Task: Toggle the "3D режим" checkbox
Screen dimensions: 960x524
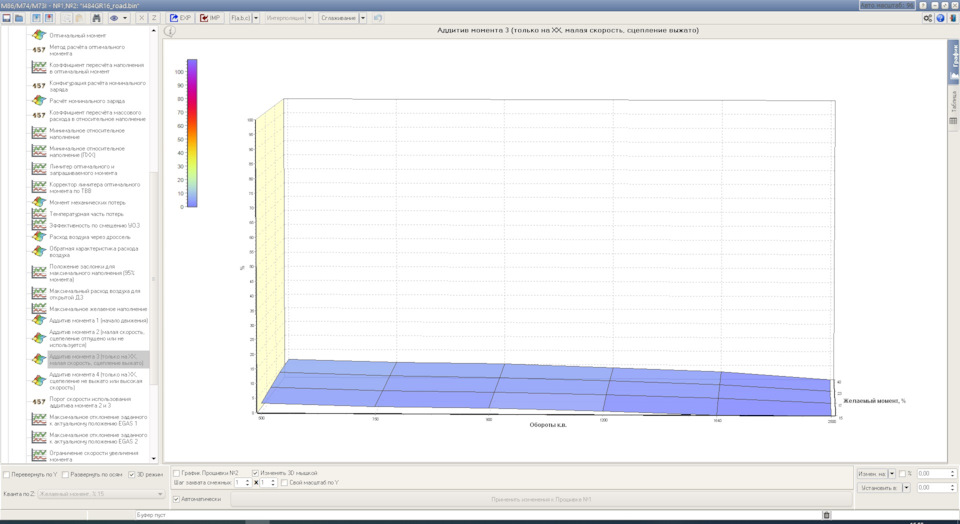Action: click(132, 474)
